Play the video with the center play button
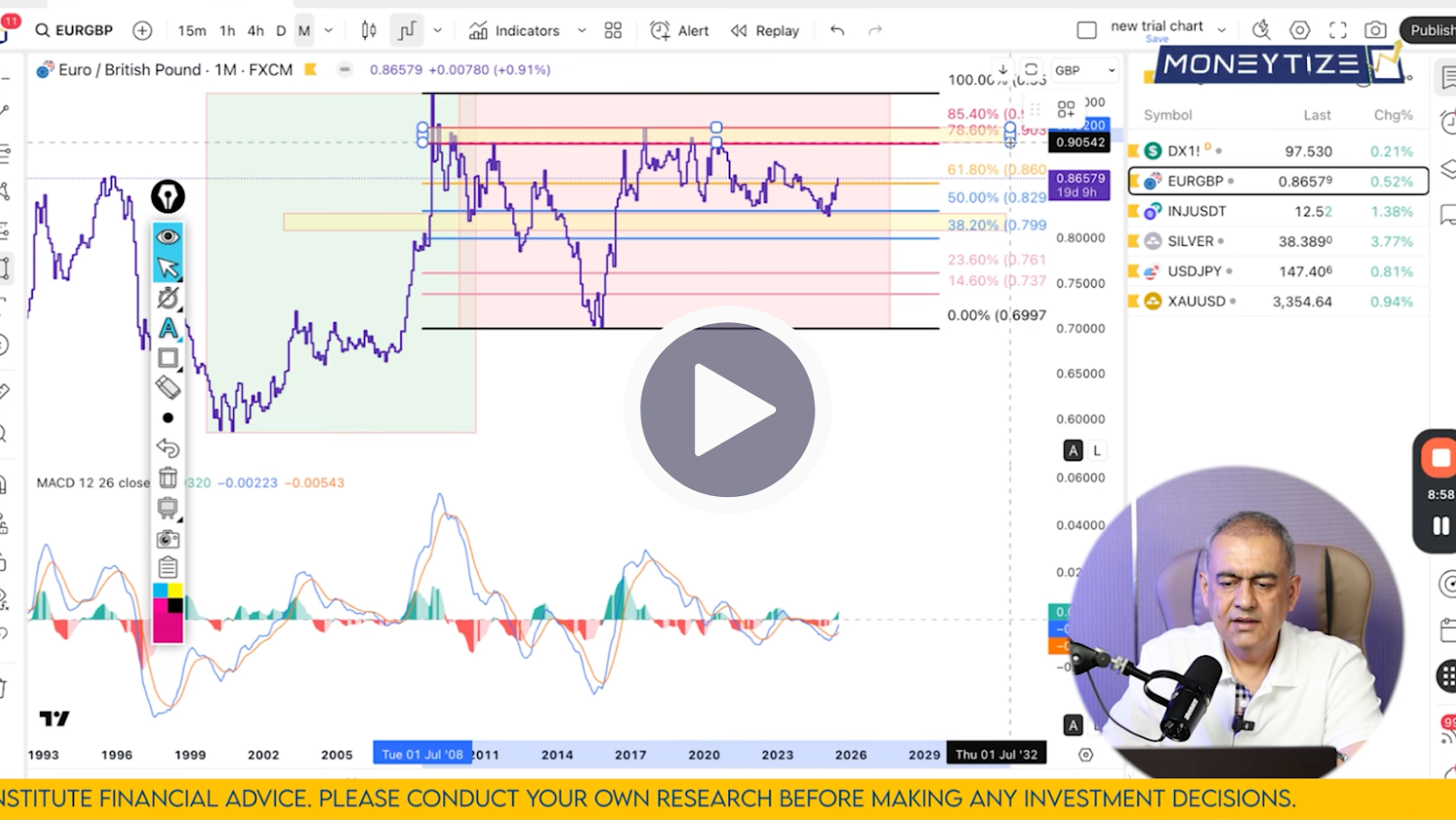Screen dimensions: 1456x820 click(727, 410)
